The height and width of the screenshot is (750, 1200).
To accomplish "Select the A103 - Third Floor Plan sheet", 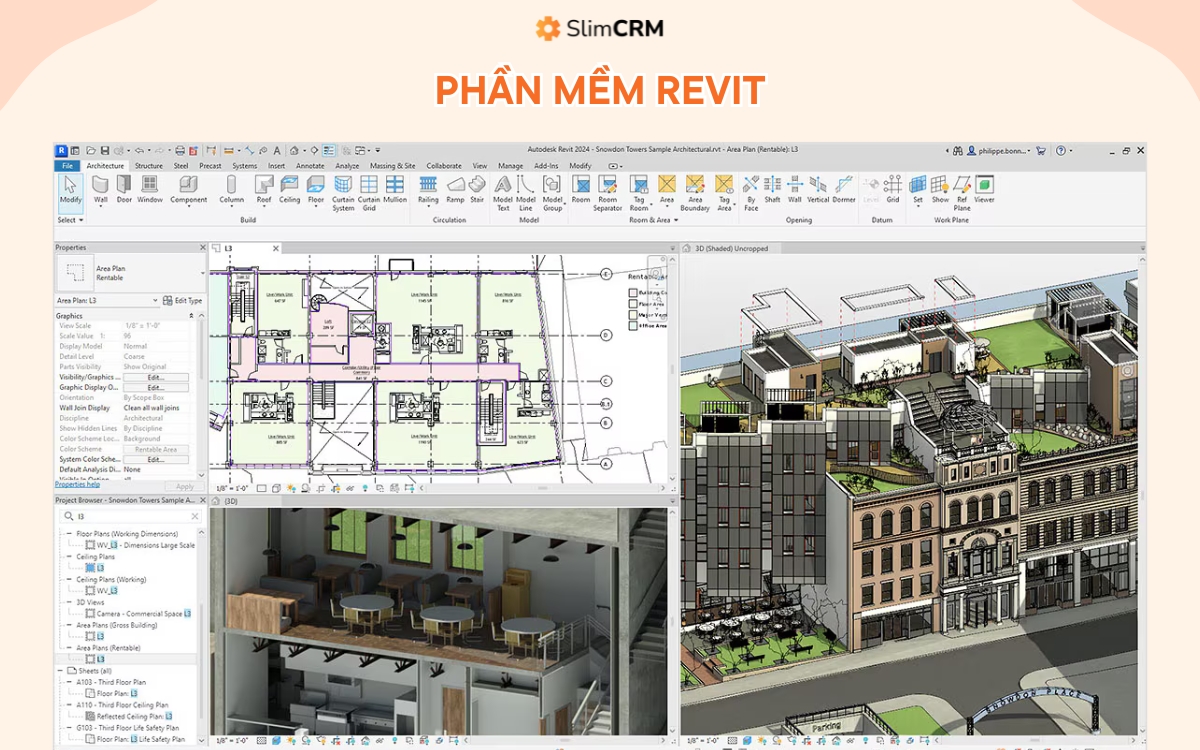I will [x=111, y=682].
